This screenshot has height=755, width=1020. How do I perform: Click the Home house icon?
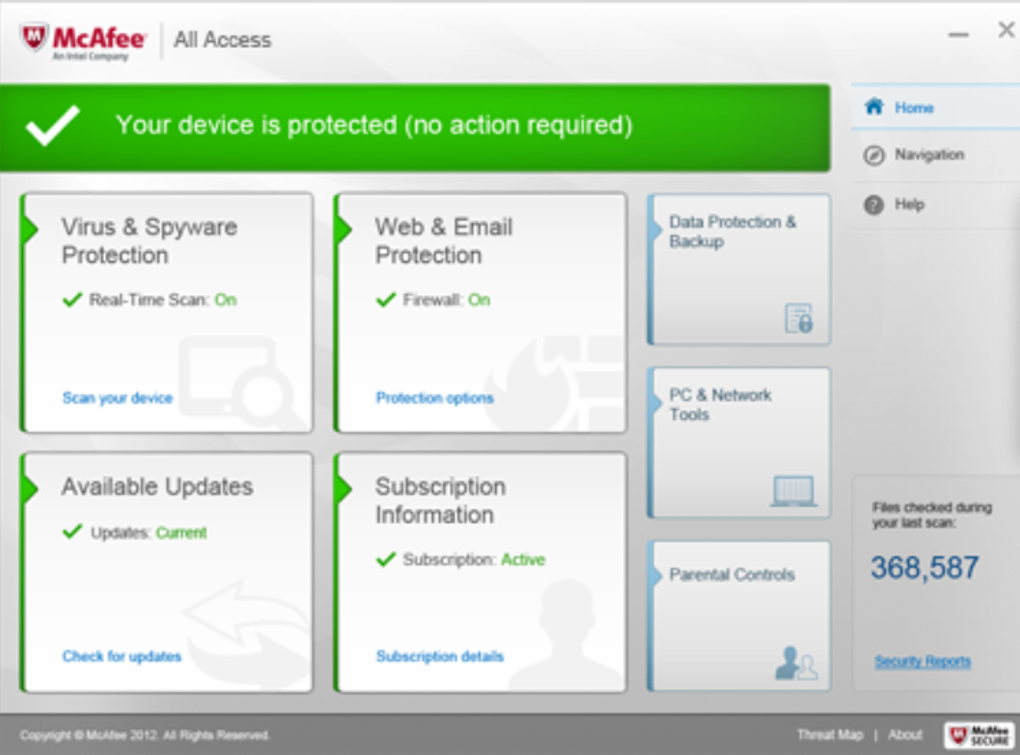point(874,106)
